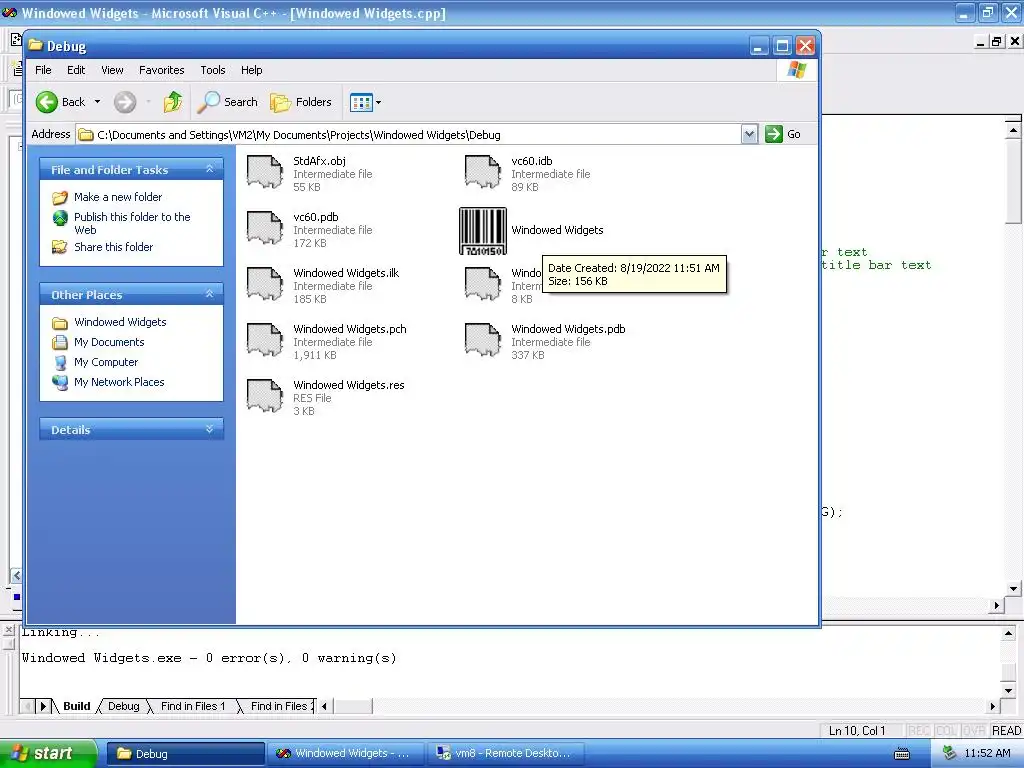Click the output pane scroll down arrow
This screenshot has width=1024, height=768.
(x=1008, y=691)
